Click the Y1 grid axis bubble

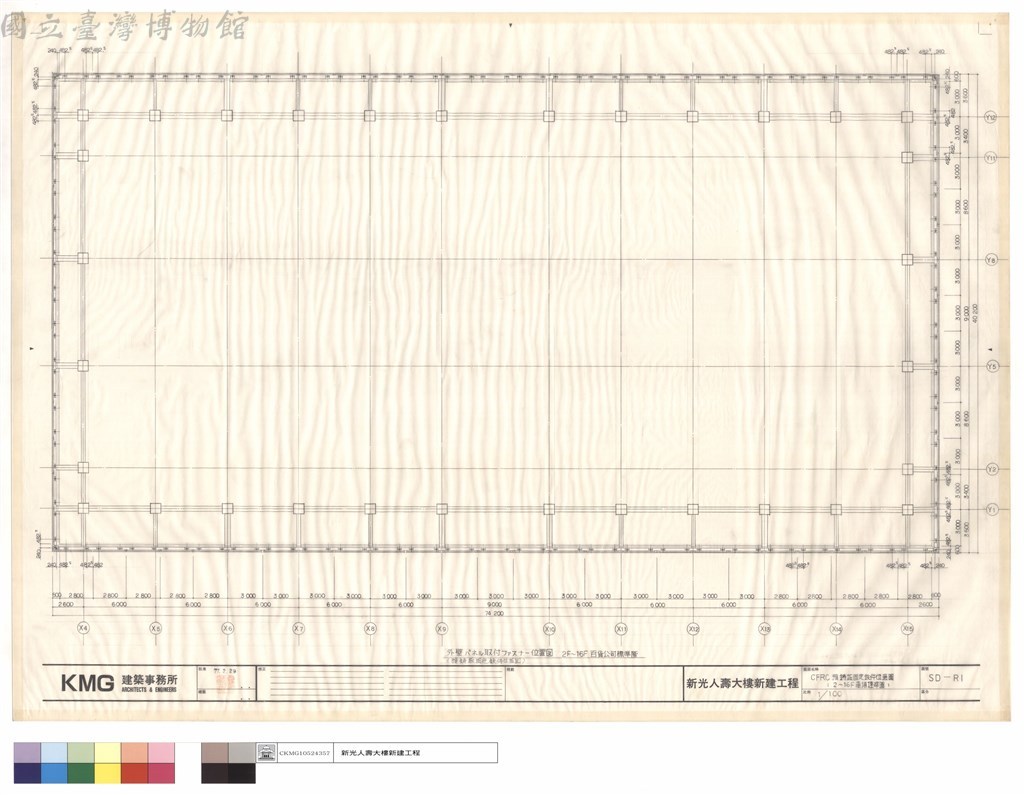click(991, 510)
